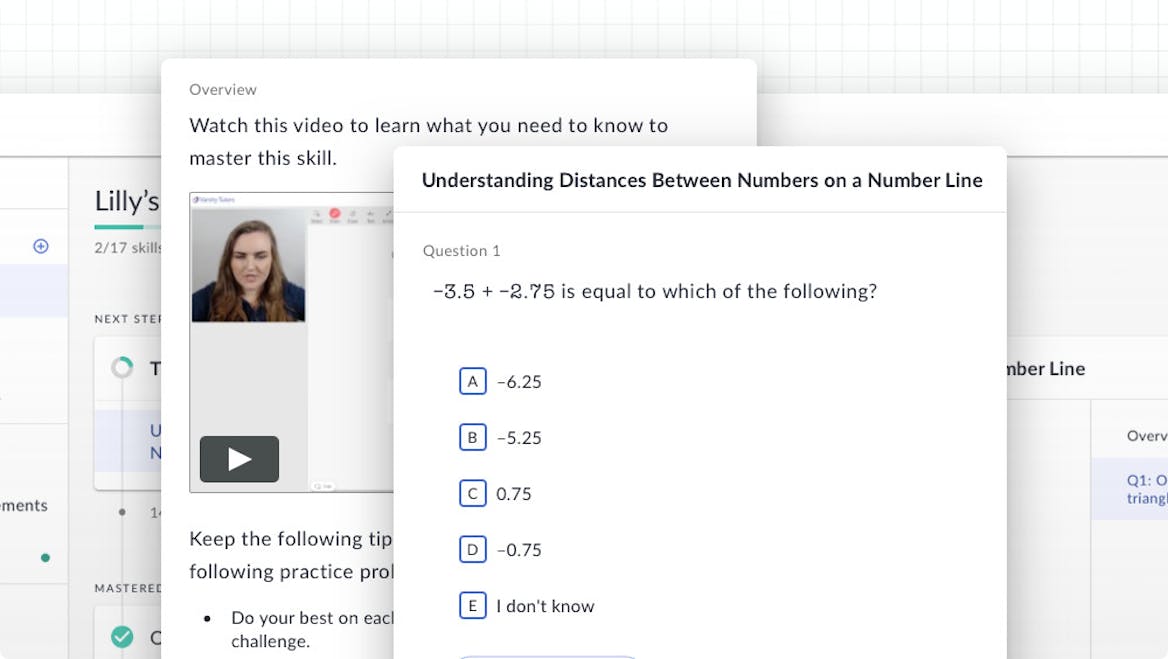Click the red Draw tool in video toolbar

click(x=335, y=214)
